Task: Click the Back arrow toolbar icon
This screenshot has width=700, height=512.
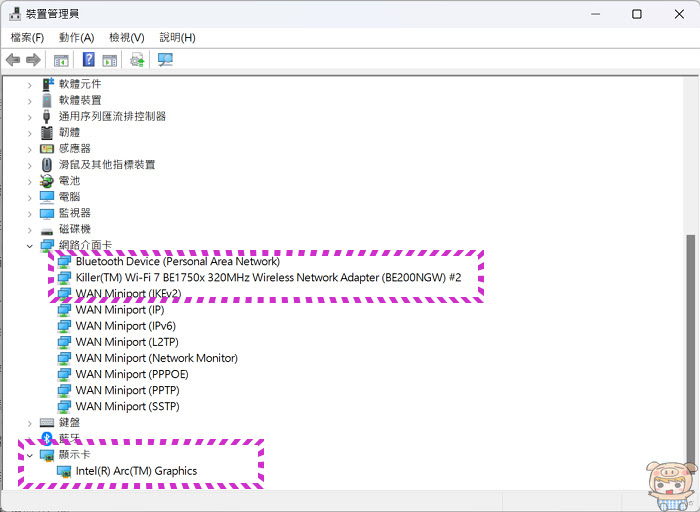Action: point(13,59)
